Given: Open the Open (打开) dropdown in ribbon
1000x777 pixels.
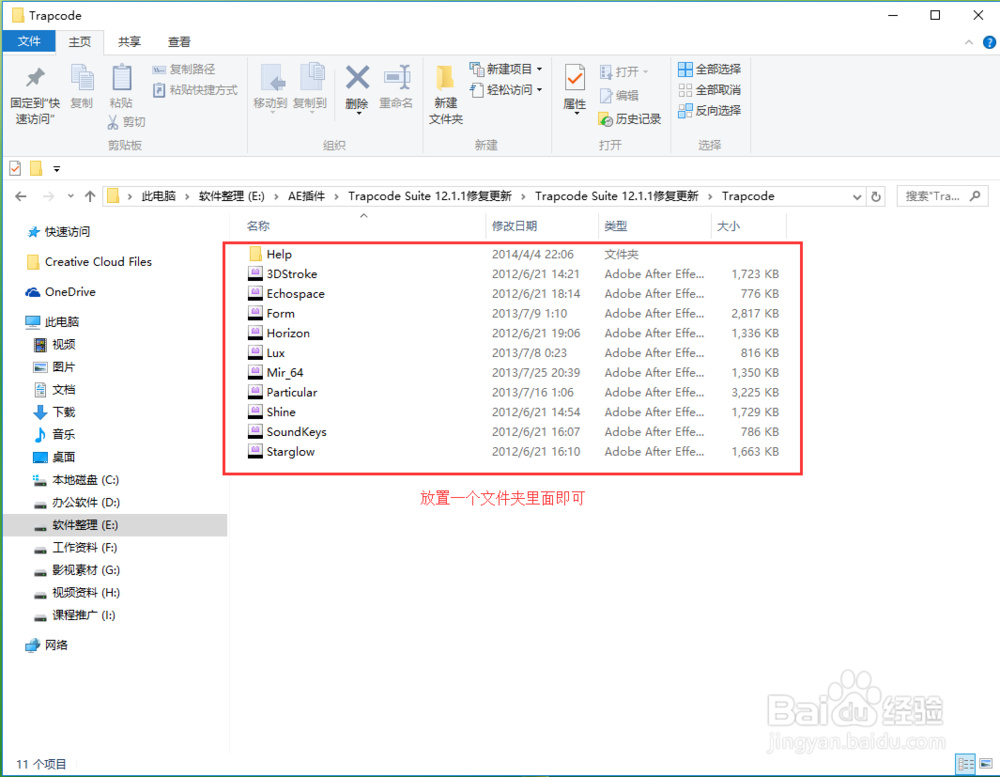Looking at the screenshot, I should 624,71.
